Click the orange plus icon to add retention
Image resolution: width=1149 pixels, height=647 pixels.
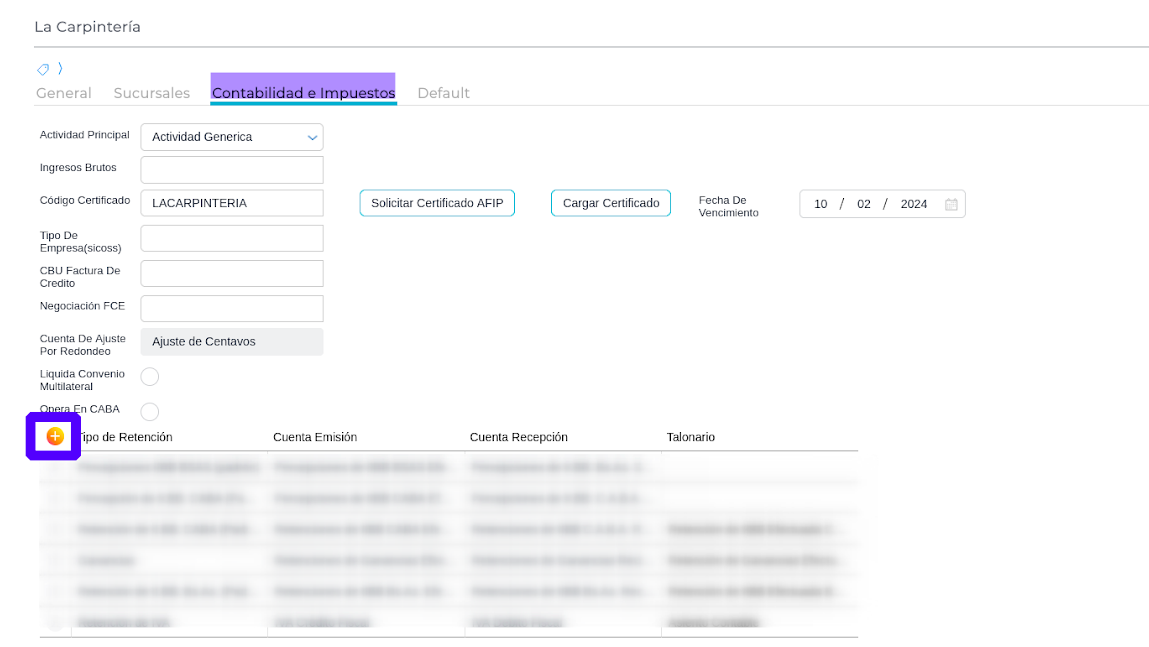tap(55, 436)
